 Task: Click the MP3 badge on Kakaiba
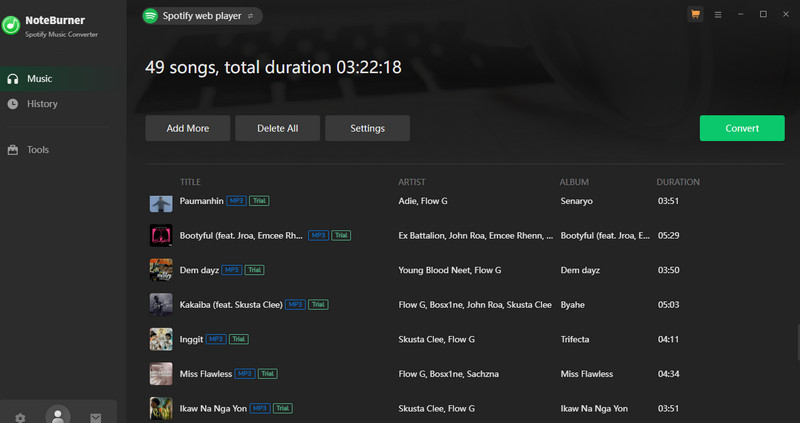pos(295,305)
